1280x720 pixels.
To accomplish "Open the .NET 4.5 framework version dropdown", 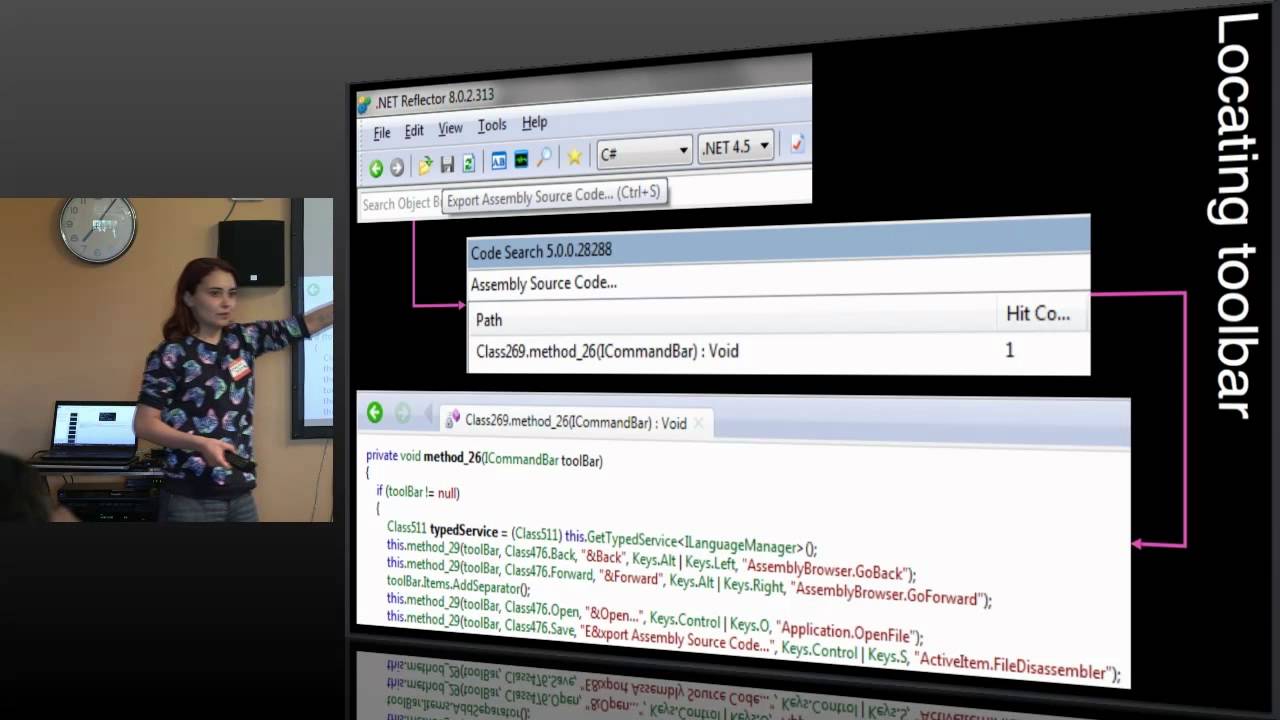I will [x=736, y=146].
